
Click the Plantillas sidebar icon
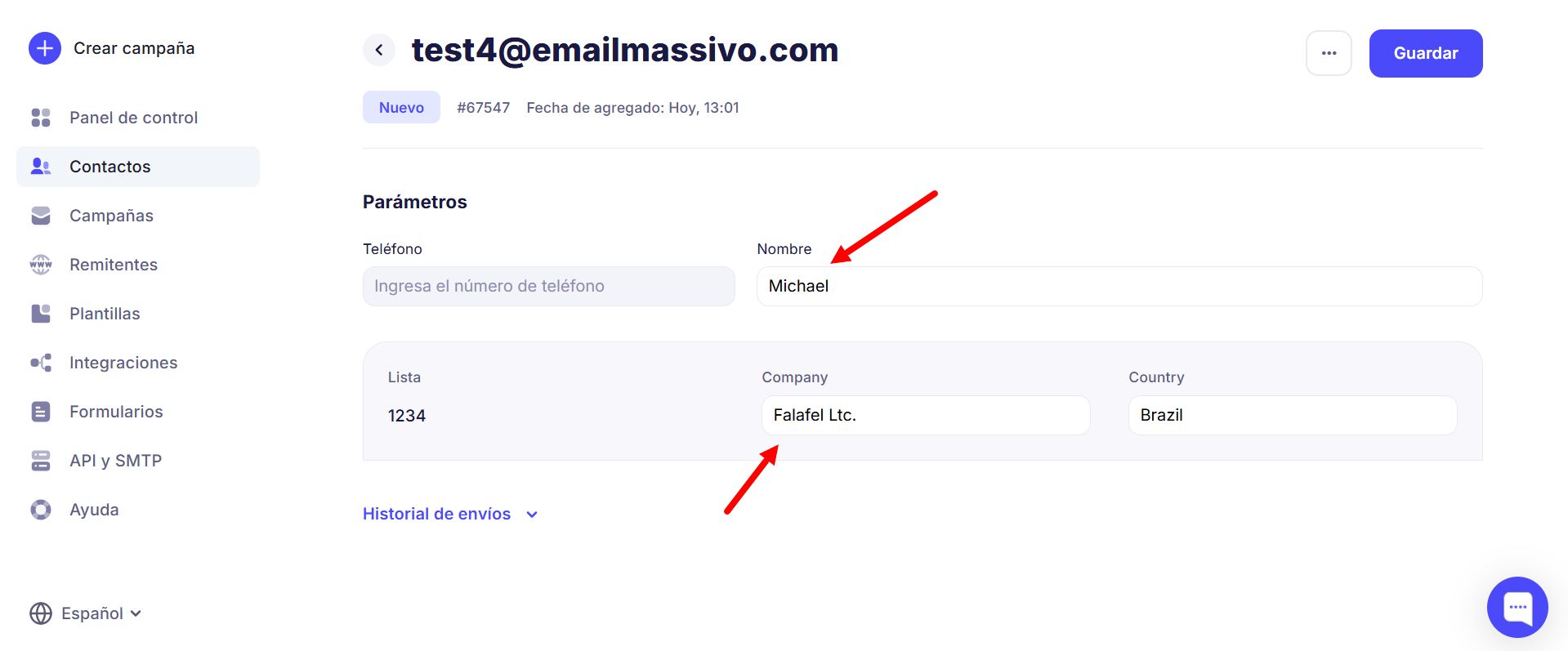tap(41, 314)
